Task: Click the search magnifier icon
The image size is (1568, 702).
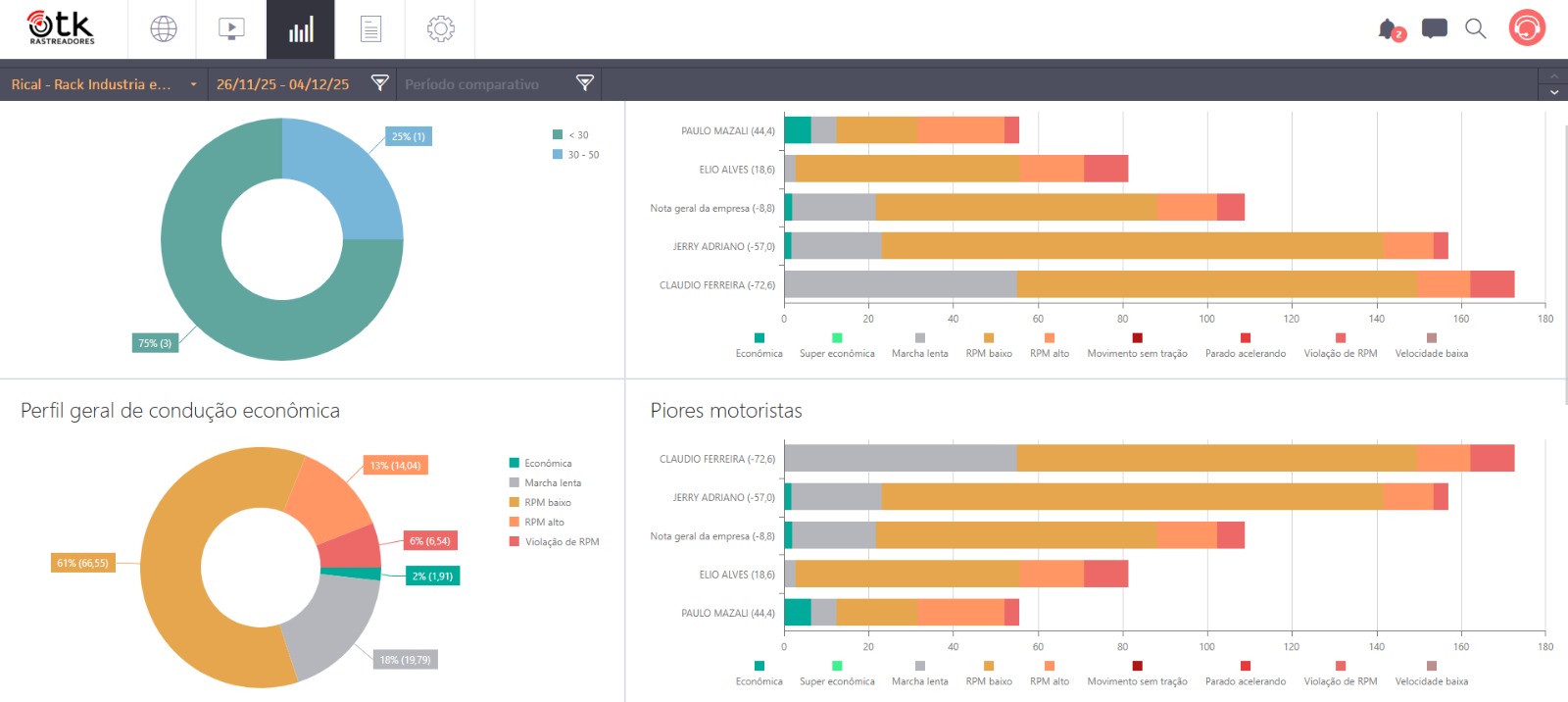Action: 1476,29
